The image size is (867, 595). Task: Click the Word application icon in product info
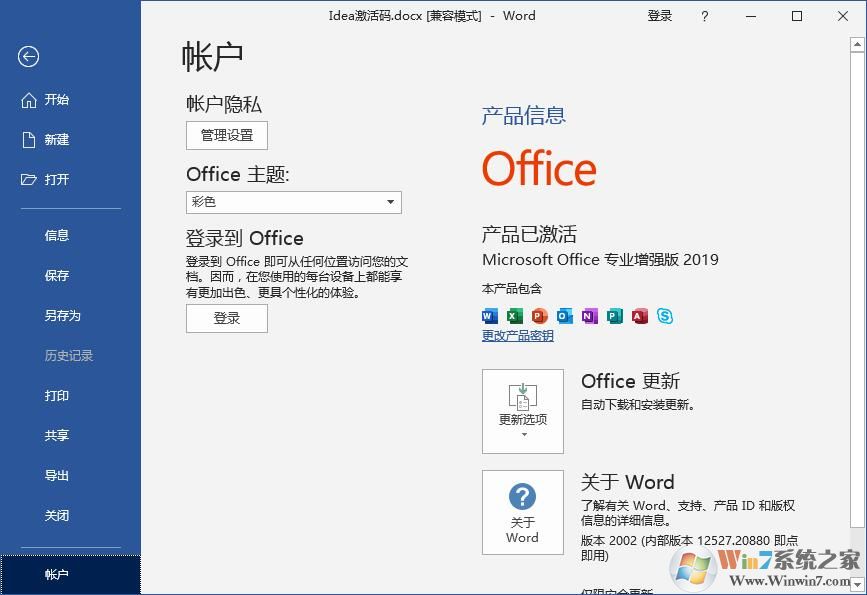[x=489, y=316]
